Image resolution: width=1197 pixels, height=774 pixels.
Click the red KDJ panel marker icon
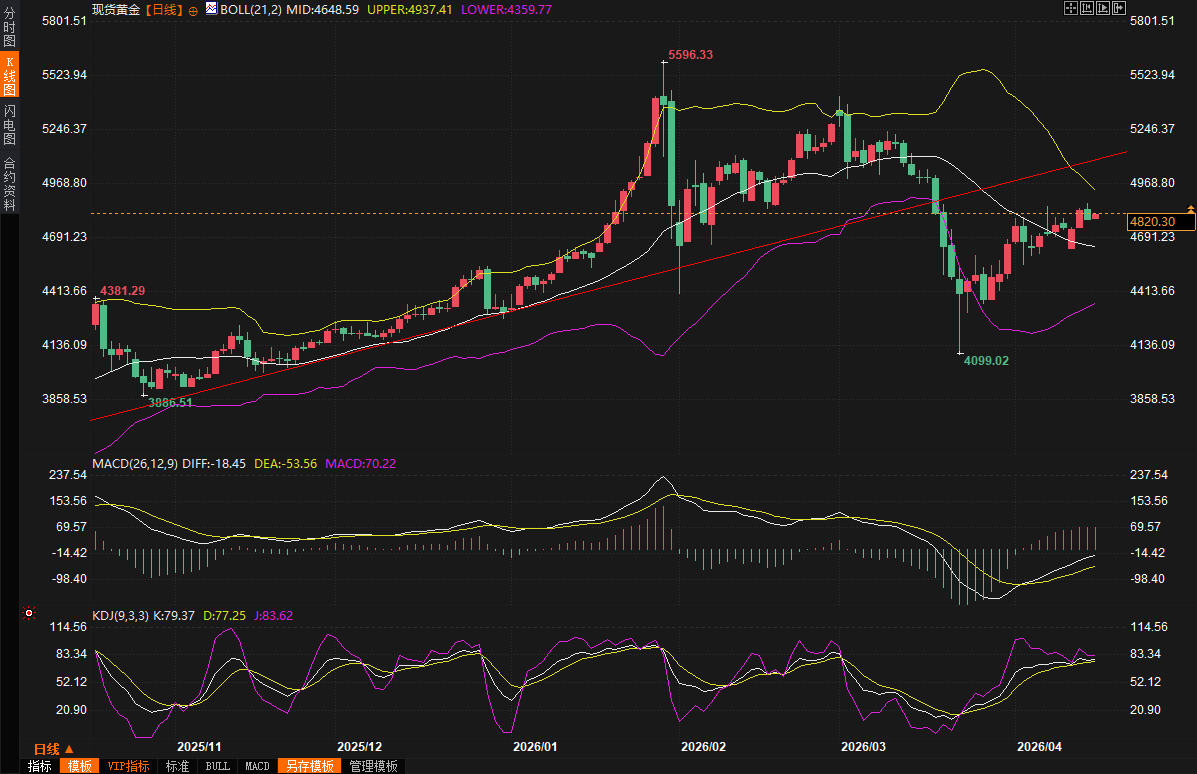click(29, 613)
